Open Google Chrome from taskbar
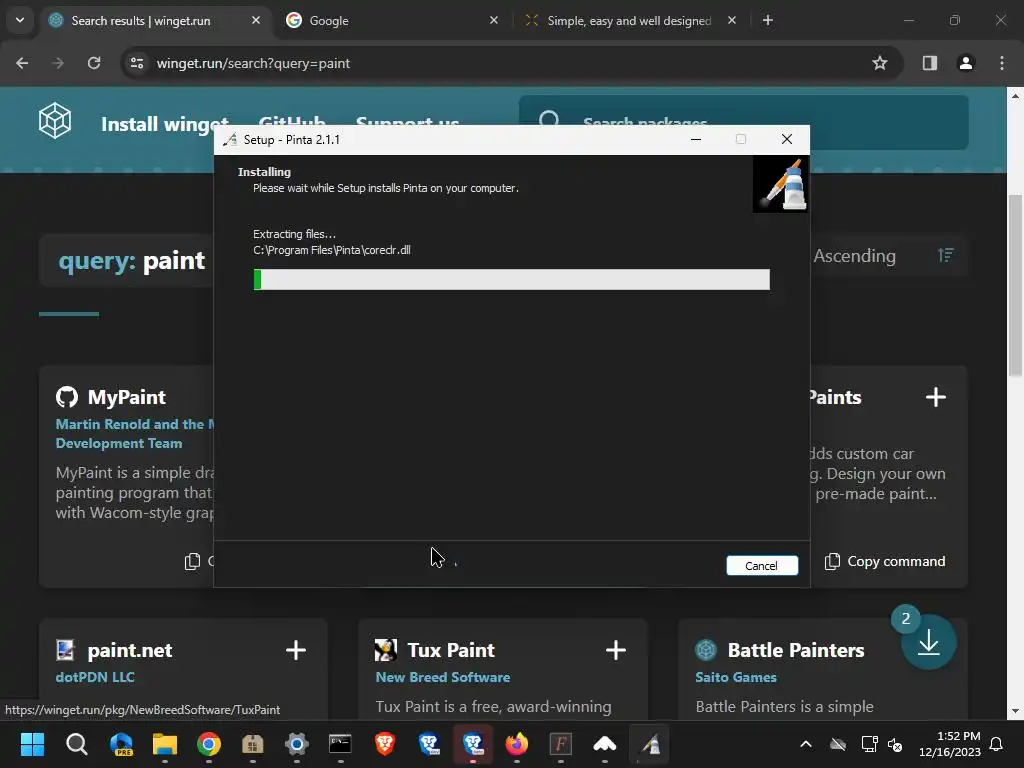 208,744
